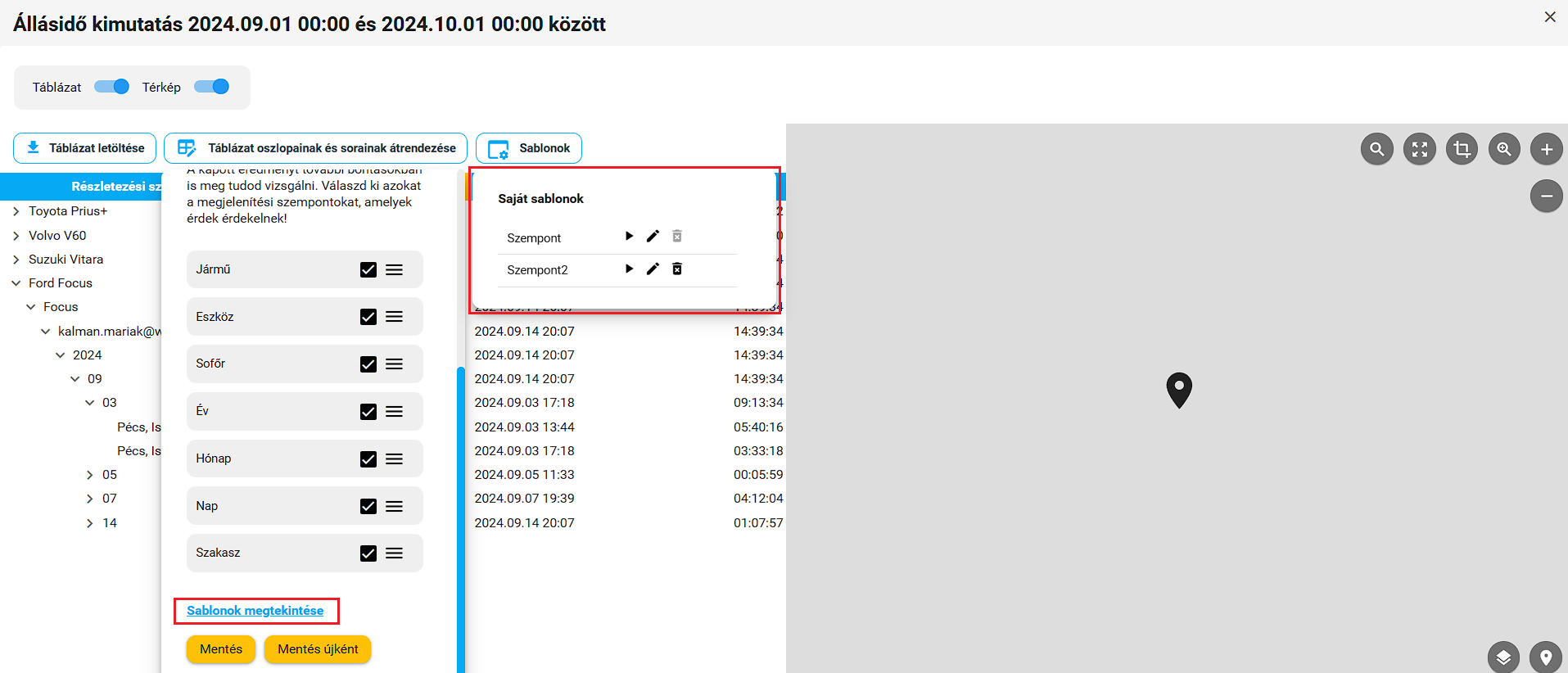
Task: Open the map layers selector
Action: point(1503,657)
